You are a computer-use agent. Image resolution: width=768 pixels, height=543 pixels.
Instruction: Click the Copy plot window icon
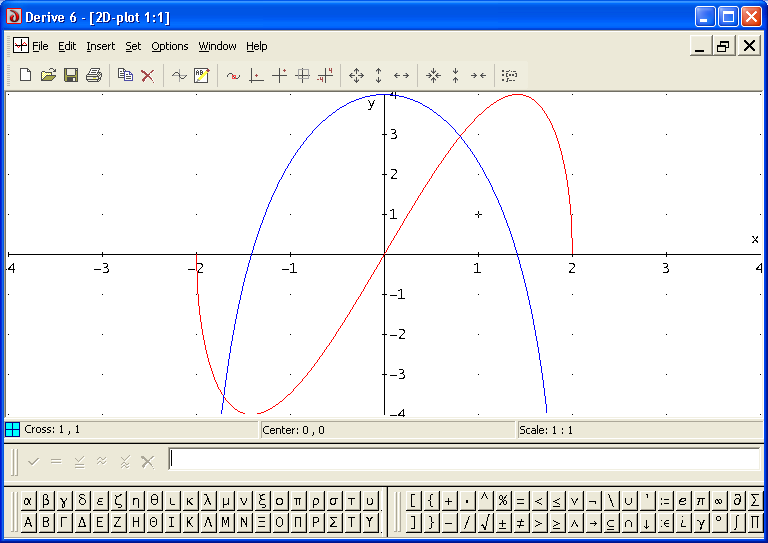coord(125,75)
